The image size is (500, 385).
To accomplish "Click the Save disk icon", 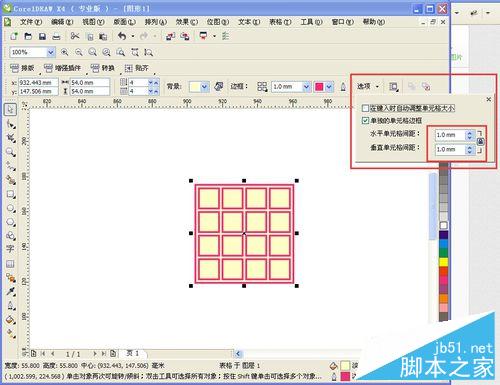I will point(42,36).
